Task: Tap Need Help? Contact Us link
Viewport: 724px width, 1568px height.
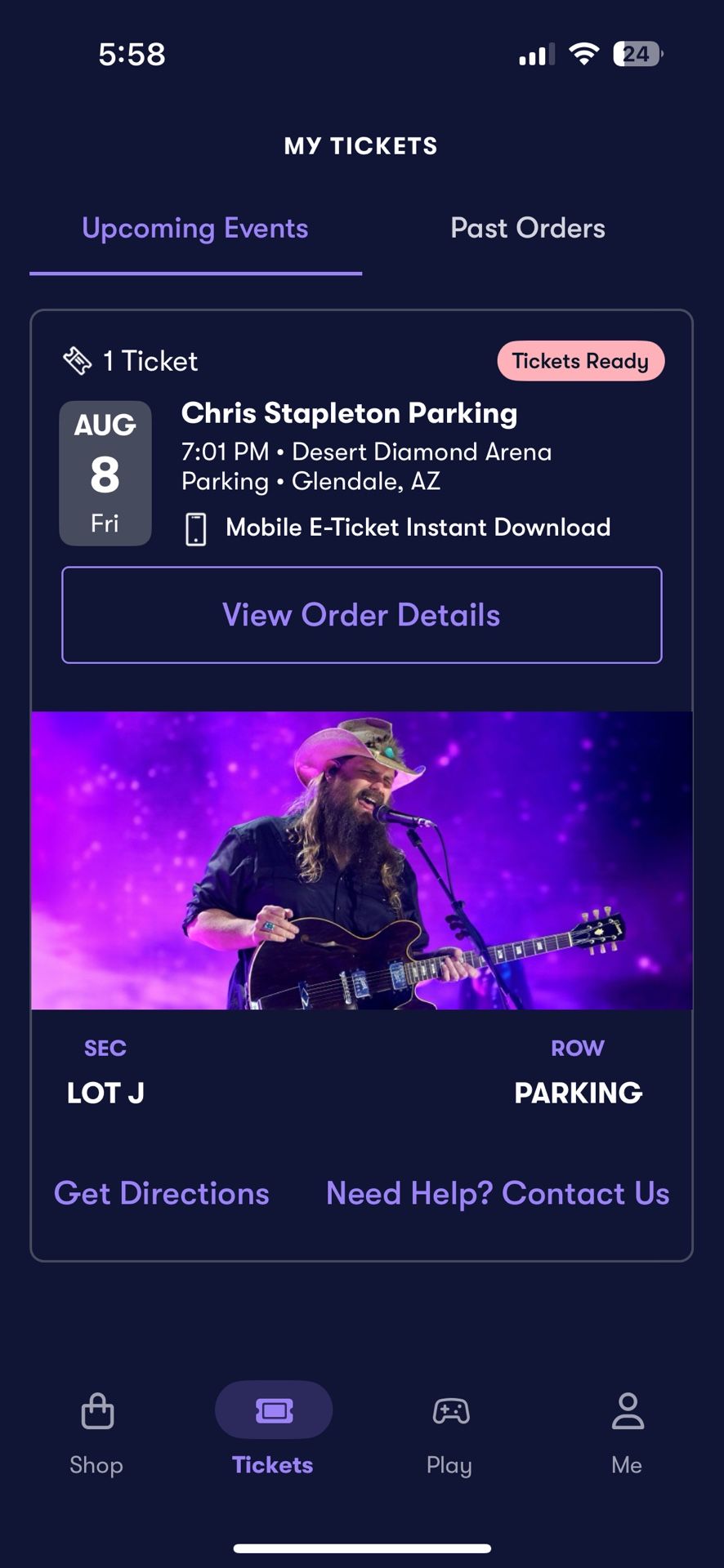Action: point(498,1193)
